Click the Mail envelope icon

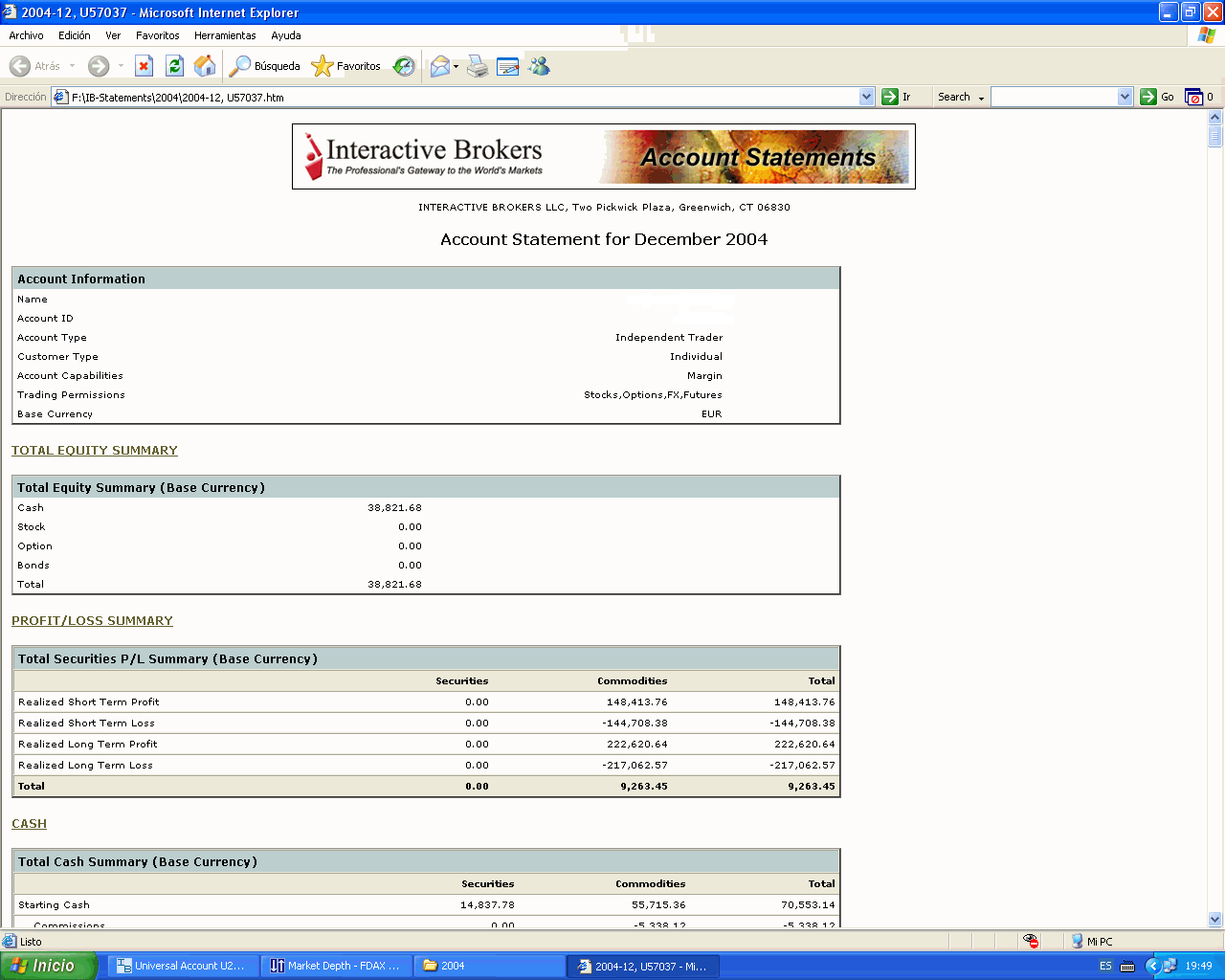click(x=439, y=66)
